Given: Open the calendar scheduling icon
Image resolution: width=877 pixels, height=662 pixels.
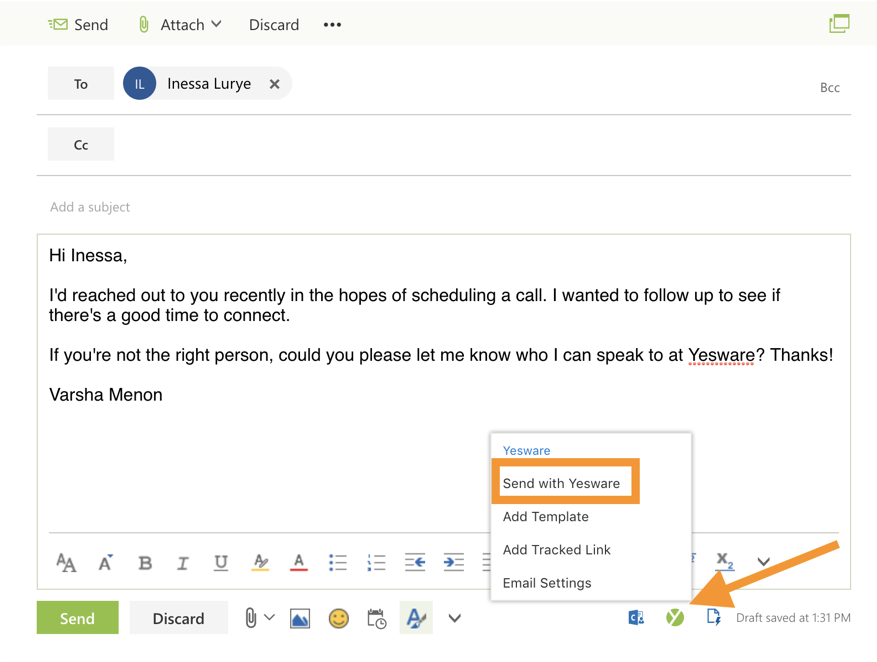Looking at the screenshot, I should [377, 619].
